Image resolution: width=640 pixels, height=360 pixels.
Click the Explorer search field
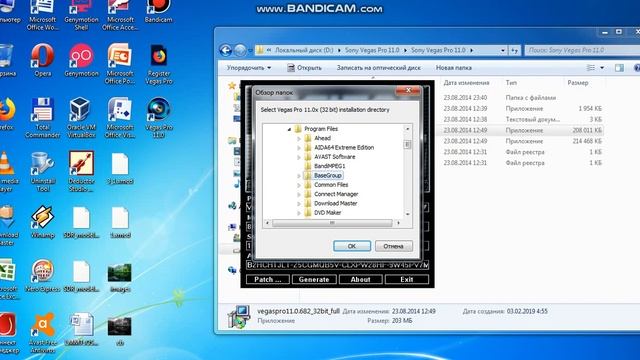582,50
